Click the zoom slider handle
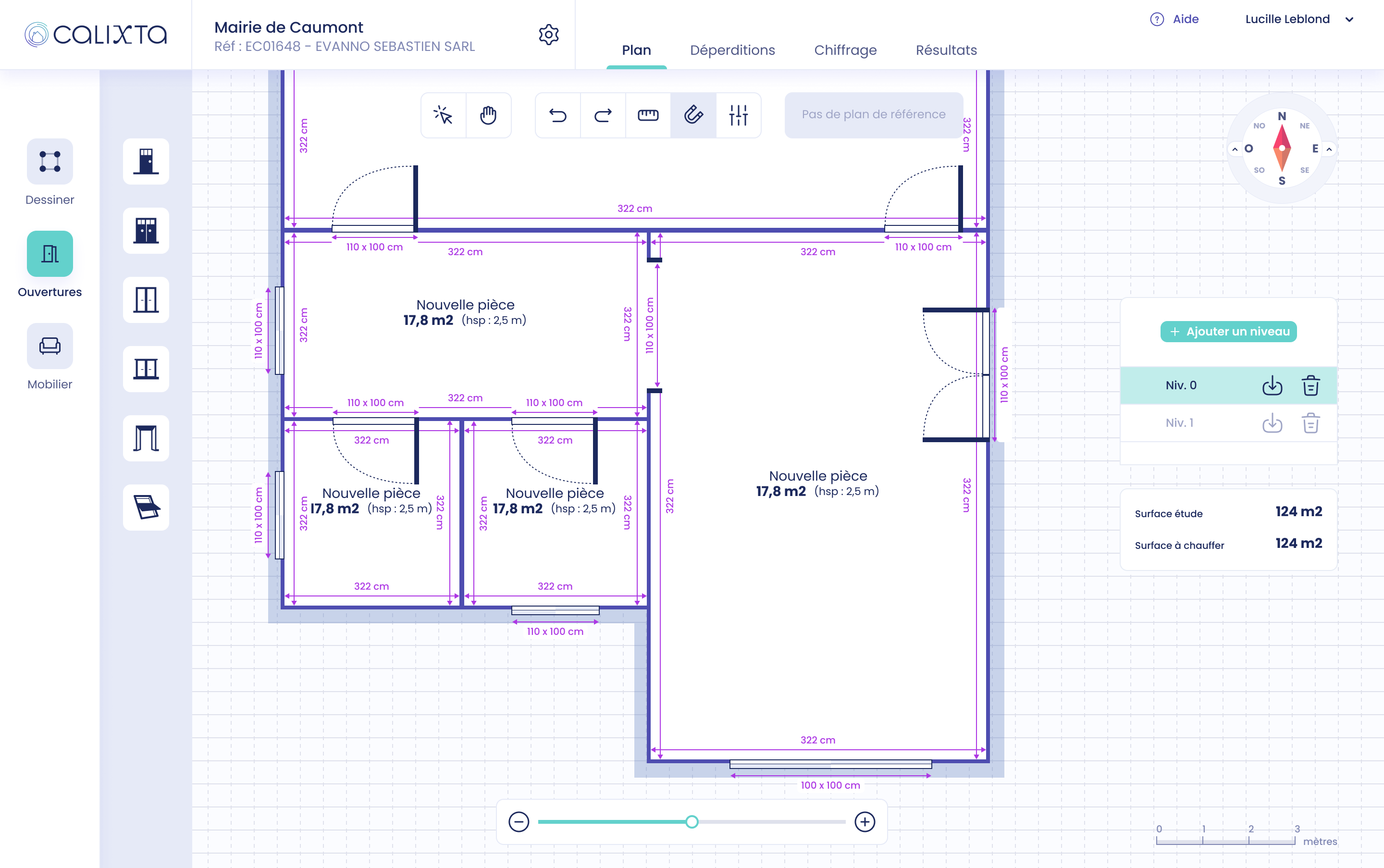The width and height of the screenshot is (1384, 868). [692, 822]
